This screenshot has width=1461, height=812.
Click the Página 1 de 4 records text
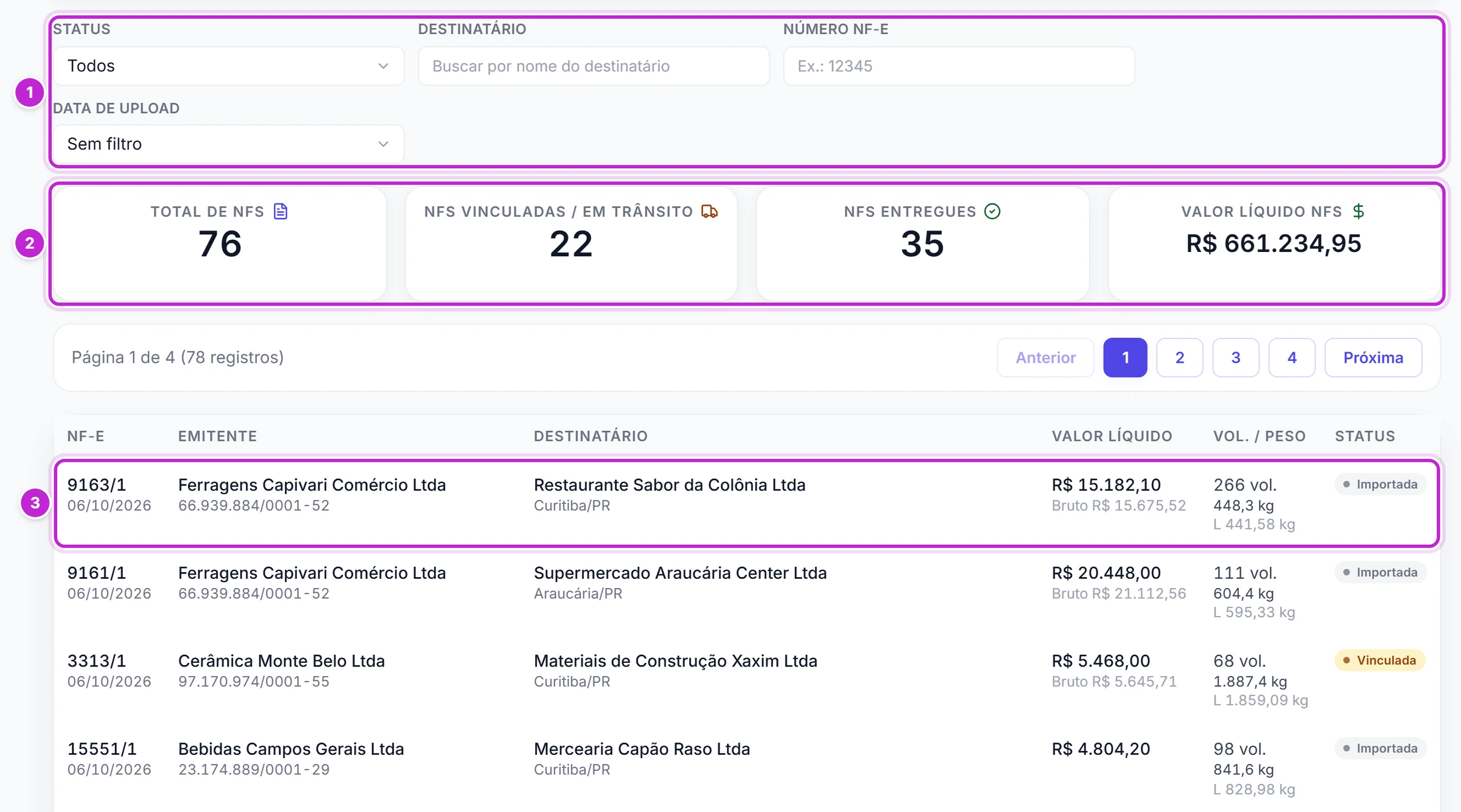178,357
